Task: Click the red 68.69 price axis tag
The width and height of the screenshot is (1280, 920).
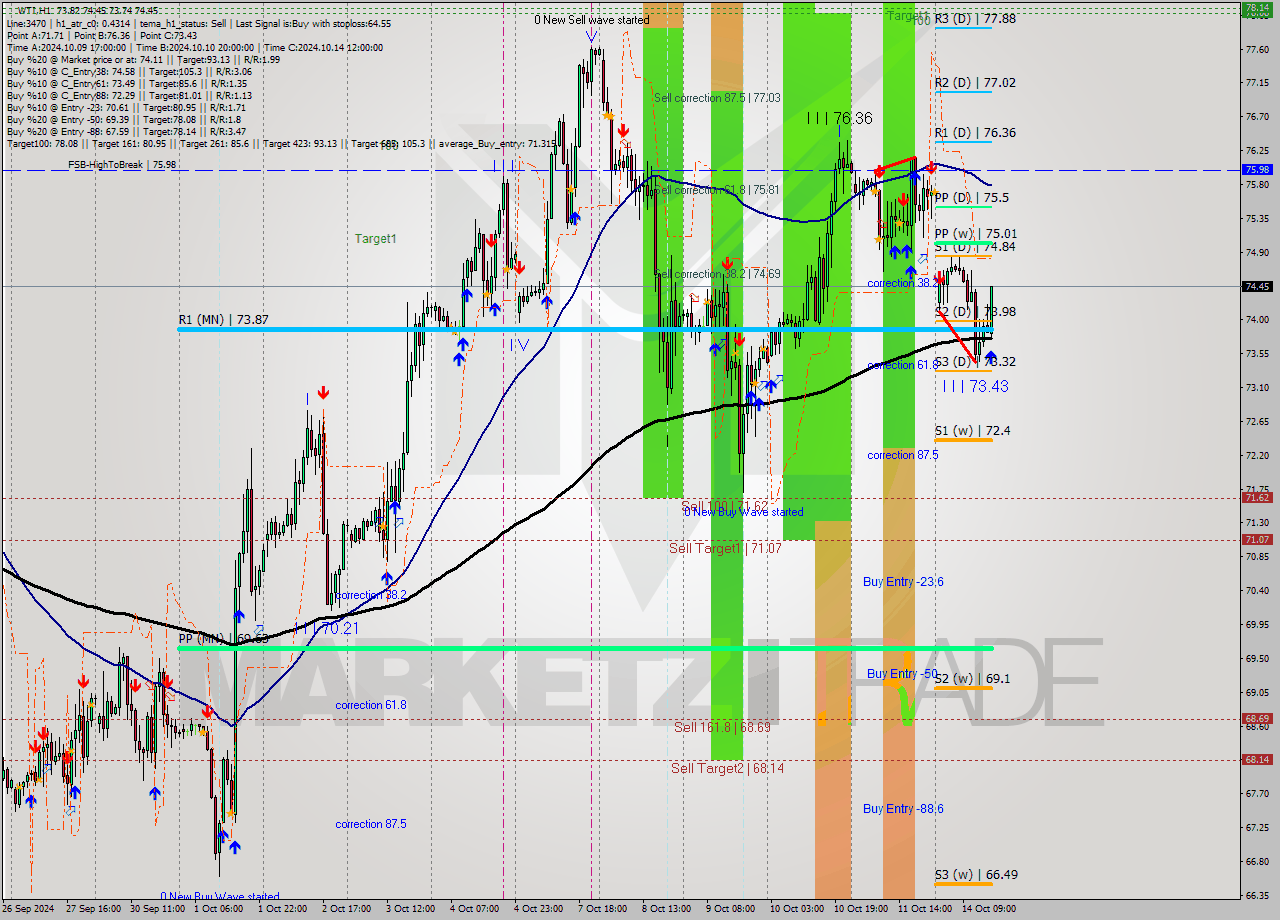Action: [x=1257, y=719]
